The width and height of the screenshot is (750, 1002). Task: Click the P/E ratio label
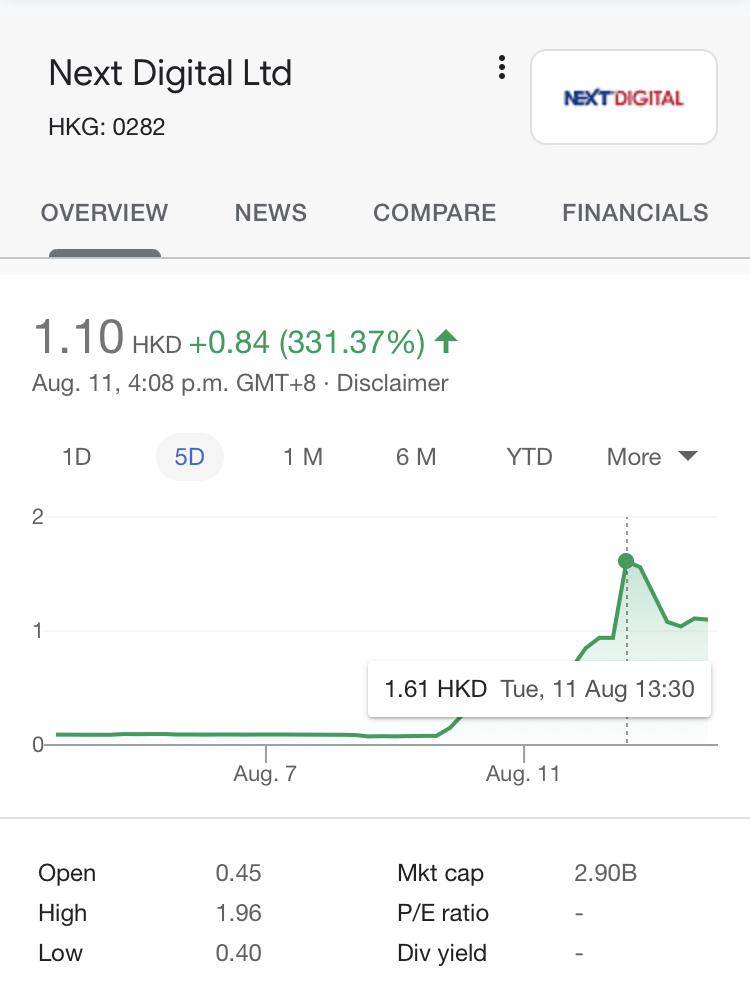(443, 913)
